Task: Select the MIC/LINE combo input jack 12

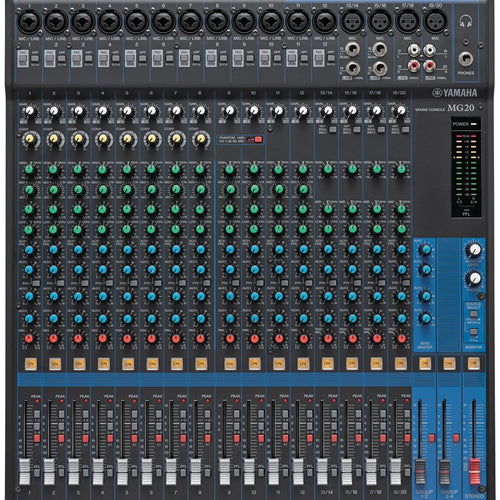Action: coord(325,22)
